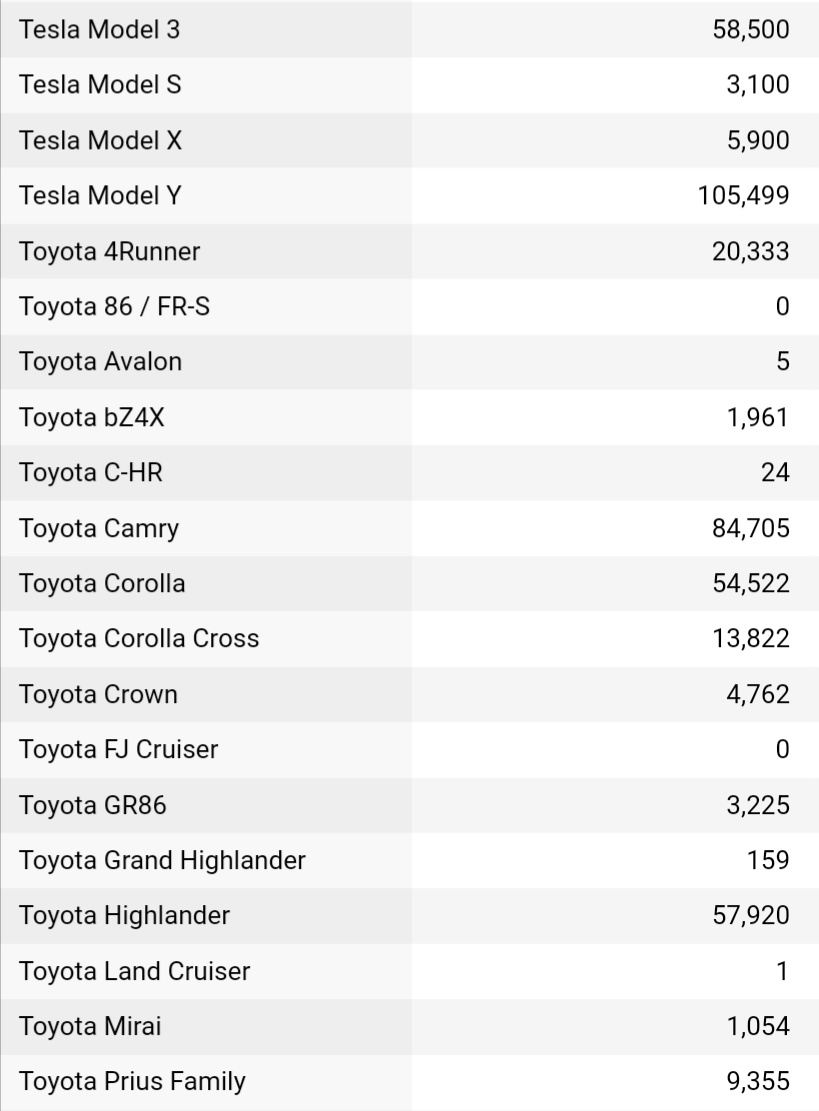Click the Toyota Mirai model name
Image resolution: width=819 pixels, height=1111 pixels.
coord(90,1026)
